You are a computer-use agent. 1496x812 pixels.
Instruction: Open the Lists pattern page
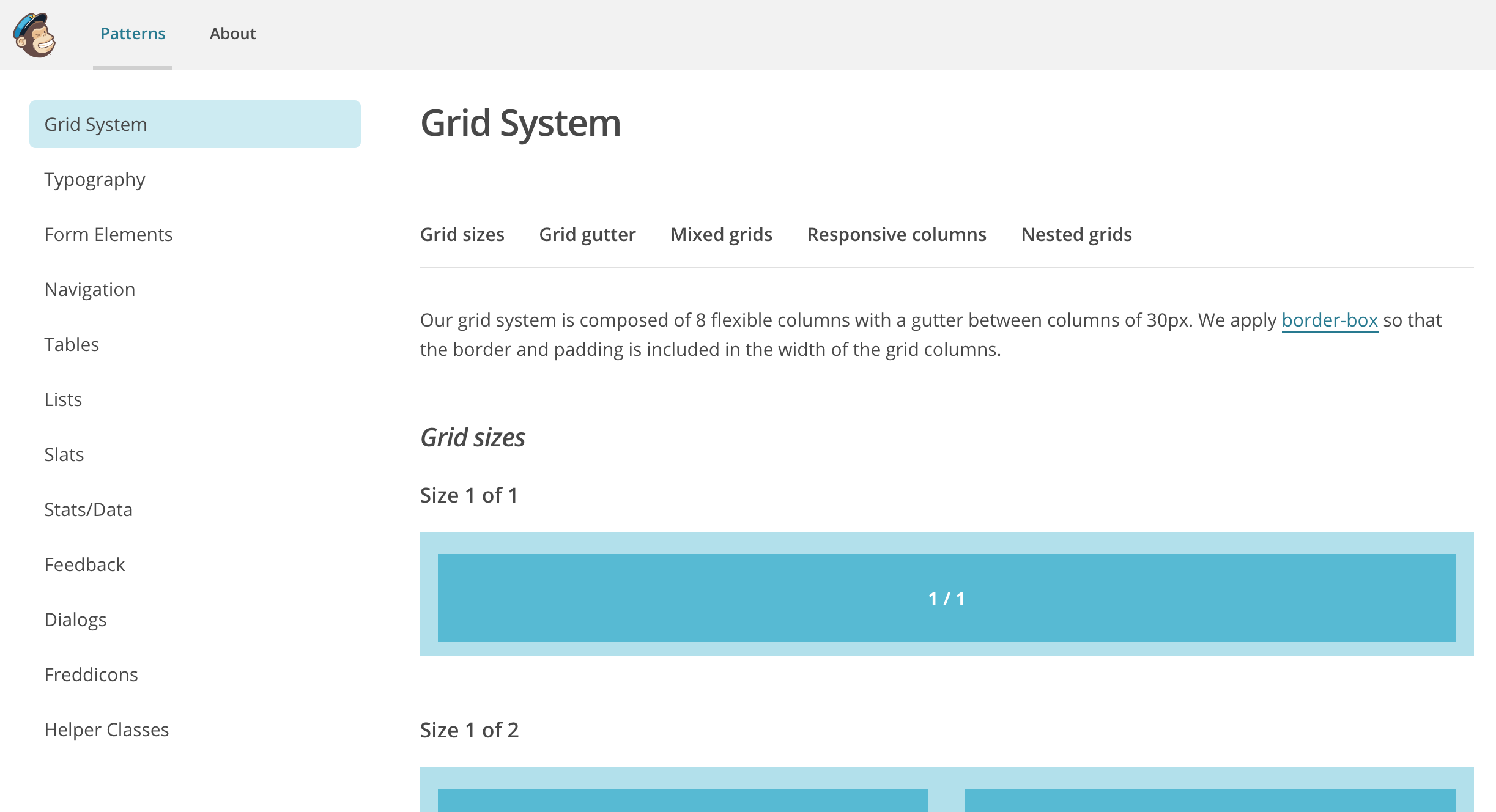[x=63, y=400]
